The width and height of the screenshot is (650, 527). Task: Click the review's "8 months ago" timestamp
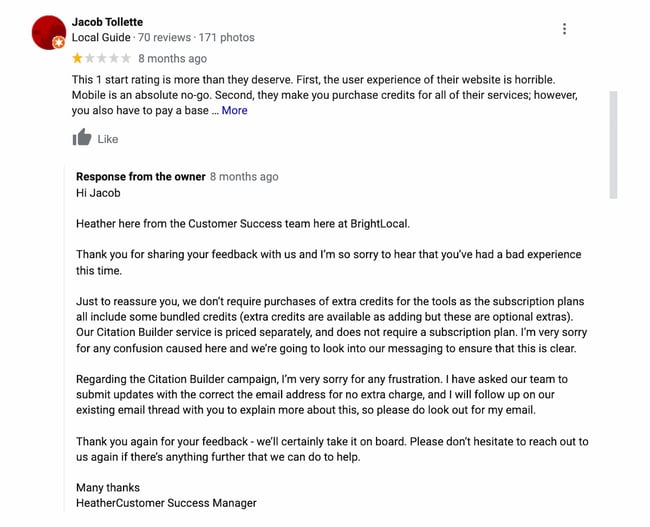(172, 59)
